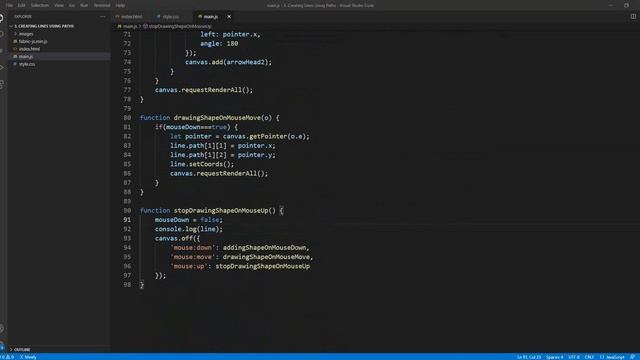The image size is (640, 360).
Task: Click 'mouse:up' string on line 96
Action: (x=190, y=267)
